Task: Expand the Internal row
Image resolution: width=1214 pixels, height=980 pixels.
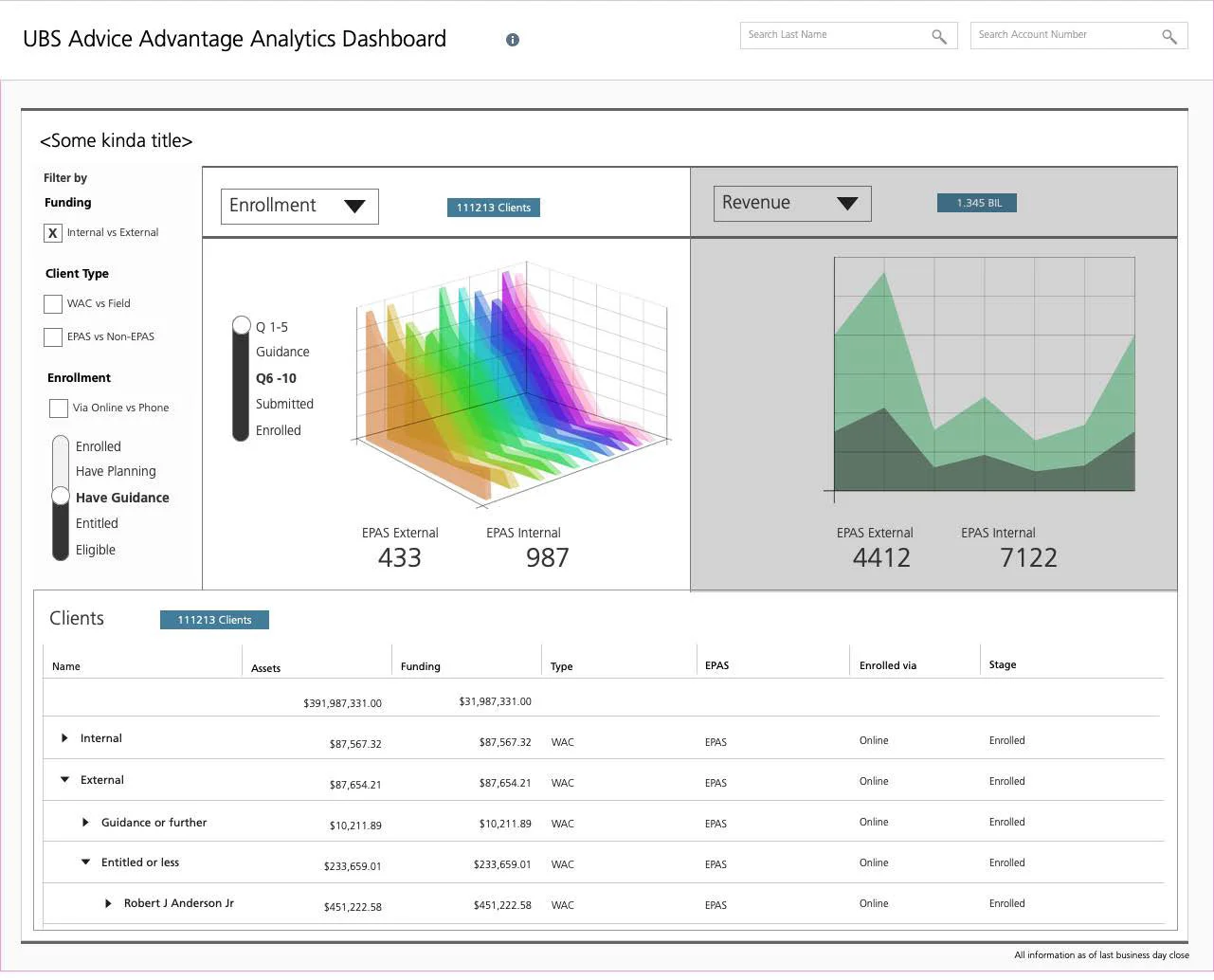Action: click(x=64, y=738)
